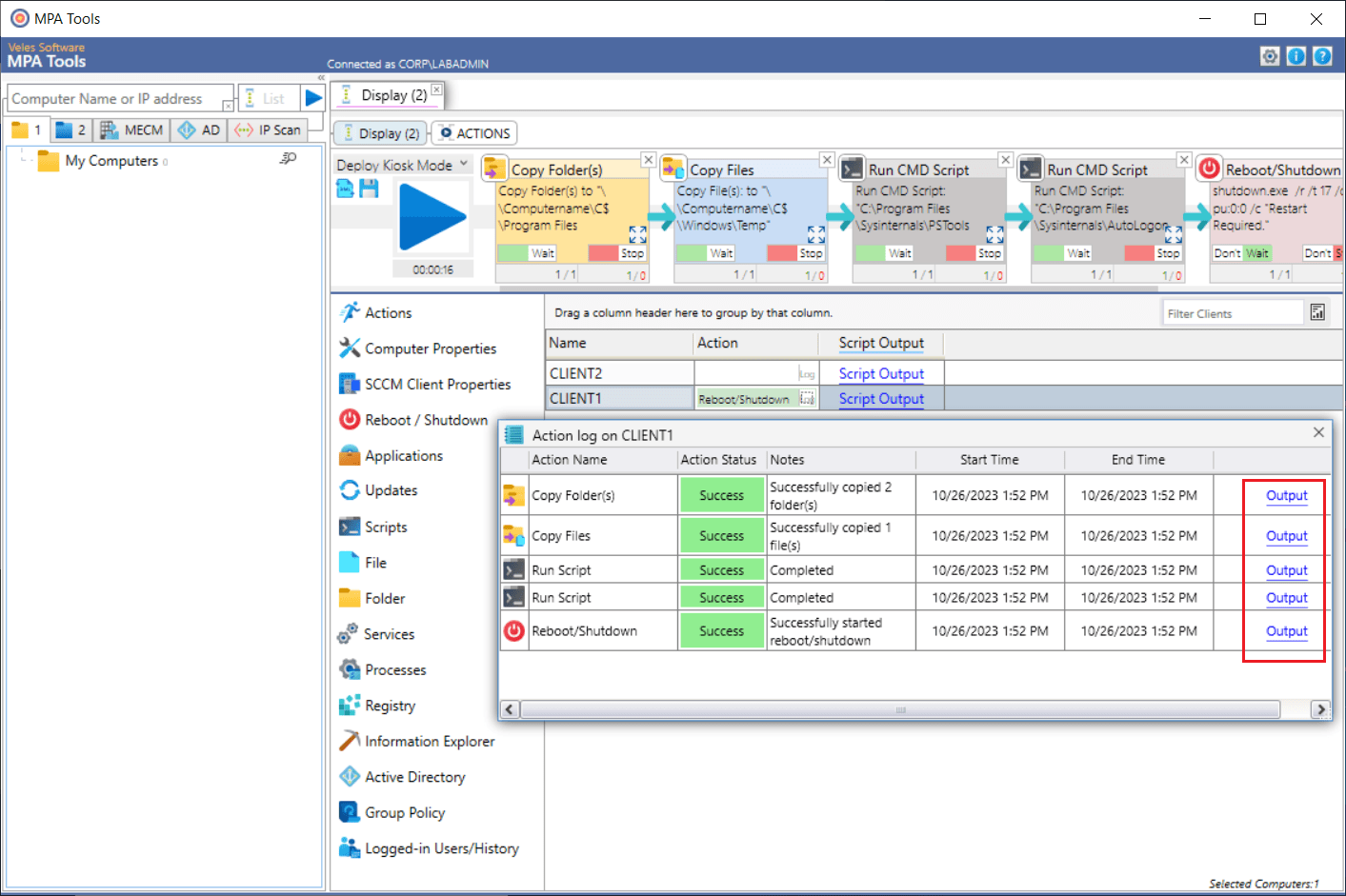
Task: Toggle Stop for second Run CMD Script
Action: [x=1154, y=253]
